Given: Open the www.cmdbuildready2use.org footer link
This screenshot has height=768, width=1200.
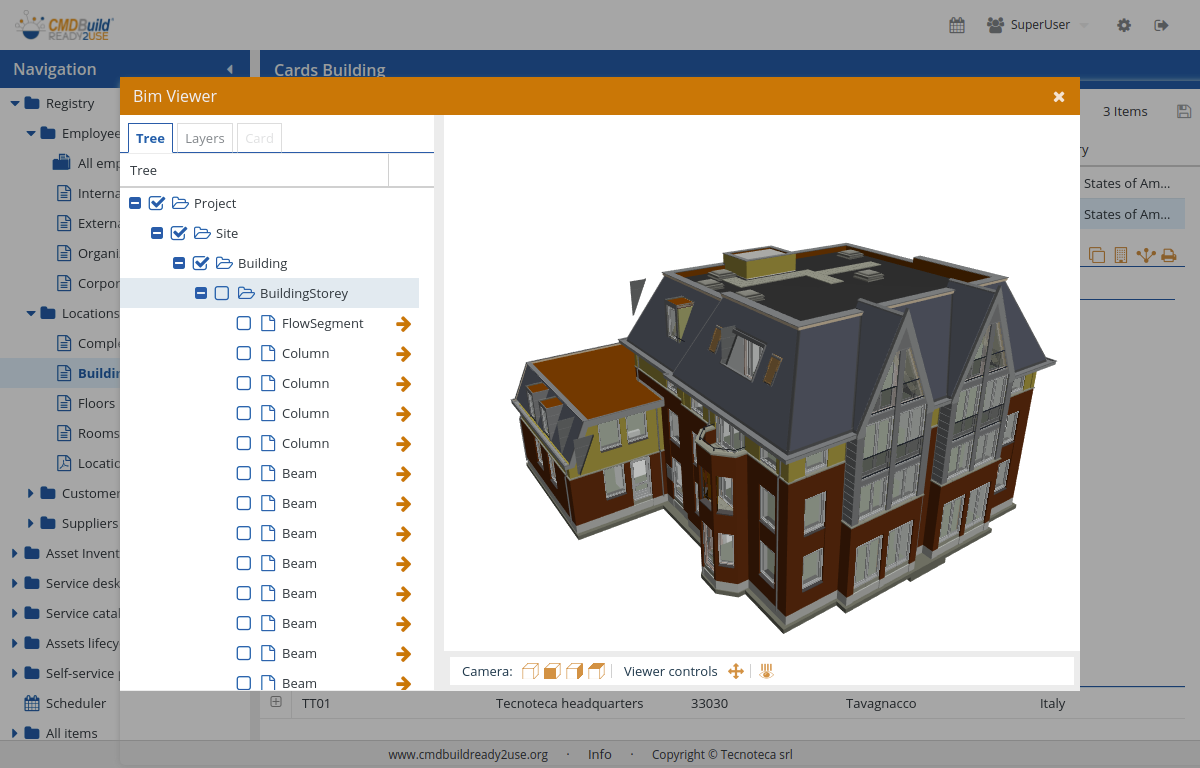Looking at the screenshot, I should 468,755.
